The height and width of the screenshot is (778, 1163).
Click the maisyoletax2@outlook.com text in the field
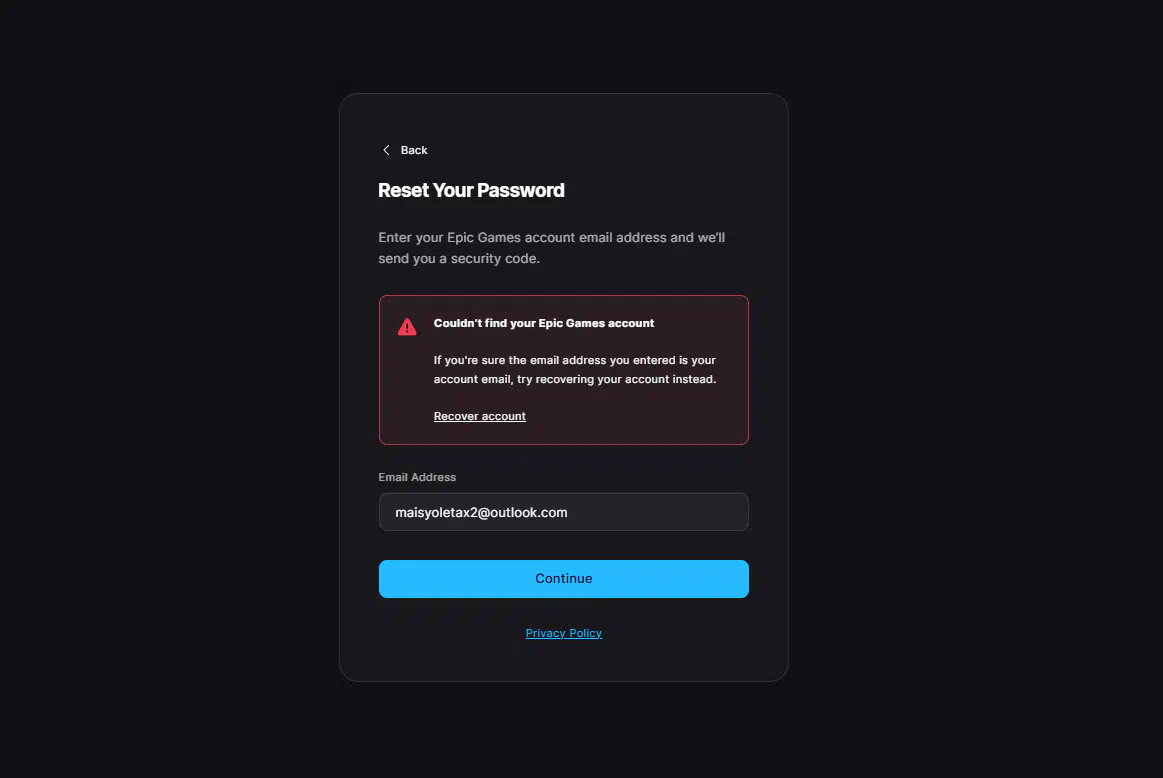[481, 512]
